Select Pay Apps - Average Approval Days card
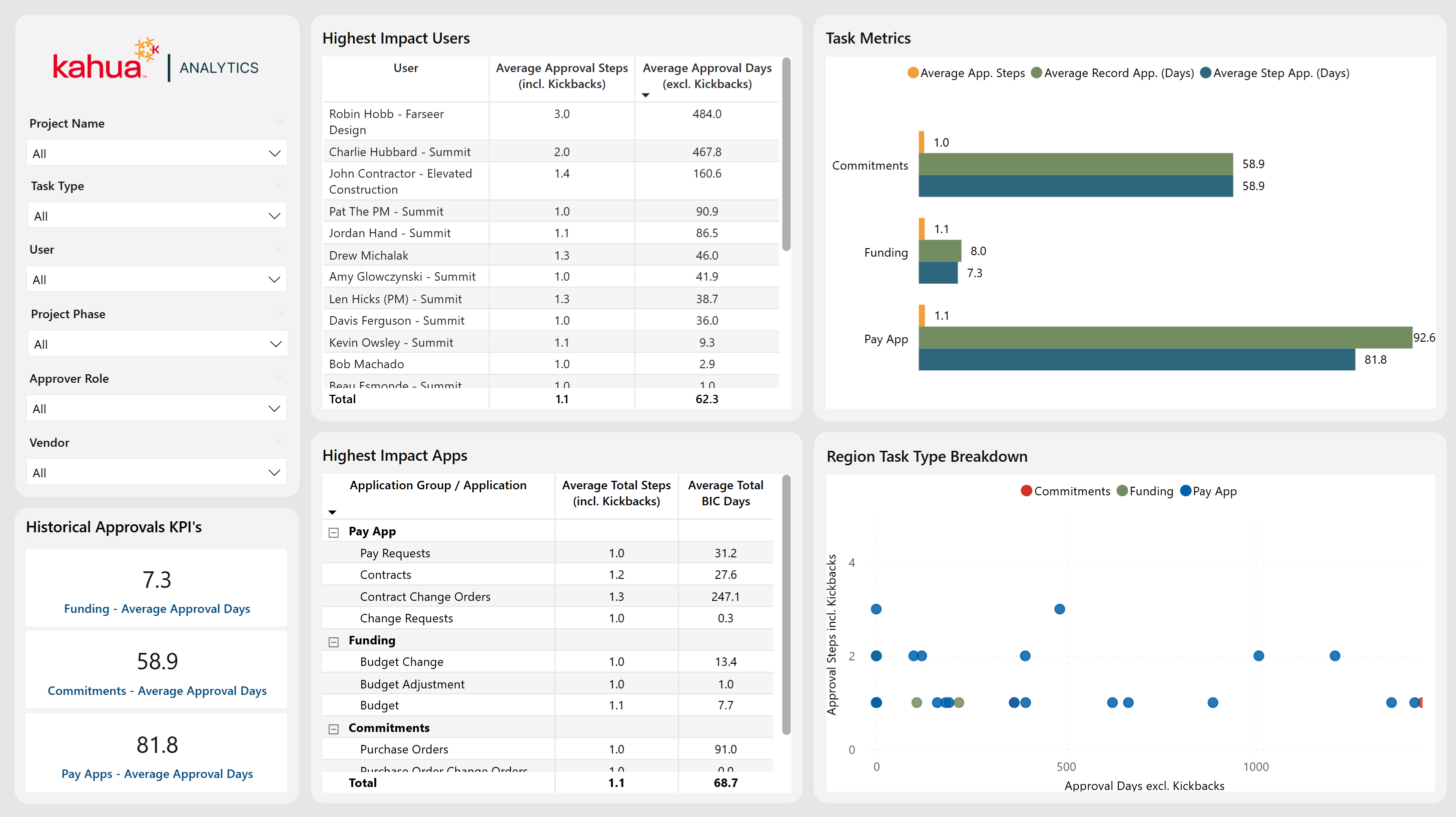1456x817 pixels. tap(157, 754)
